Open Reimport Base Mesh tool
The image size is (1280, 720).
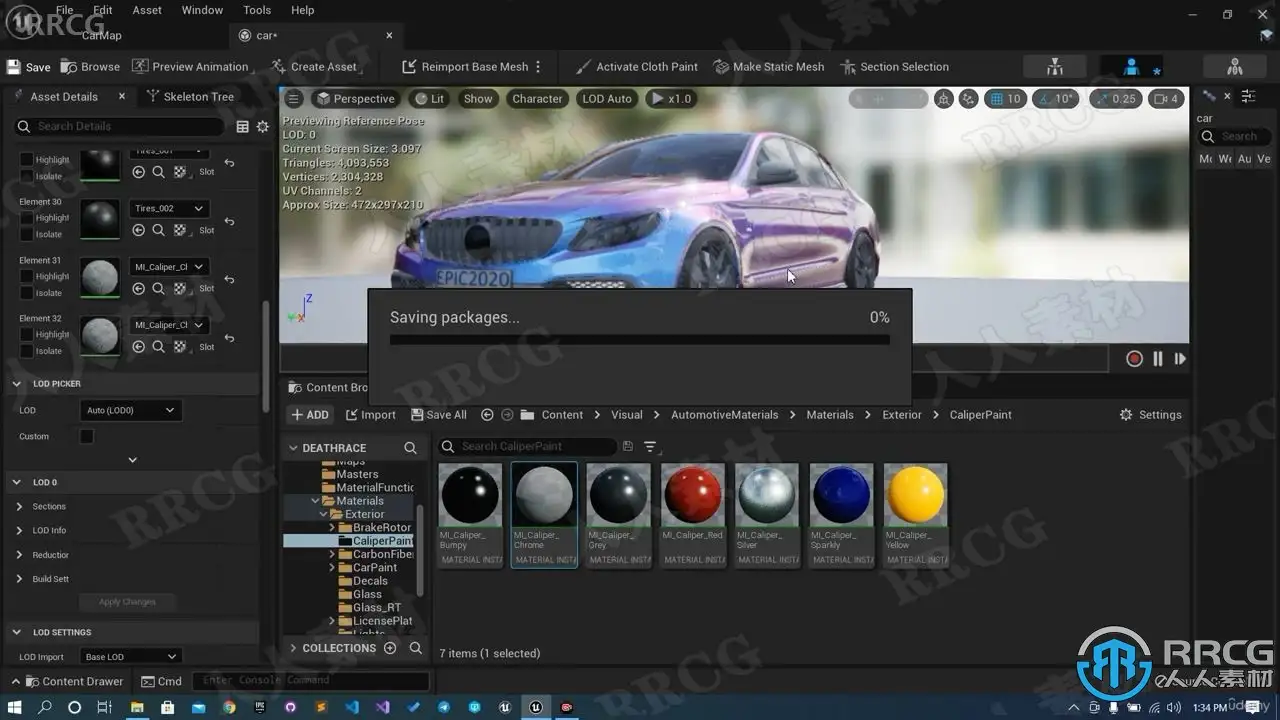coord(464,67)
